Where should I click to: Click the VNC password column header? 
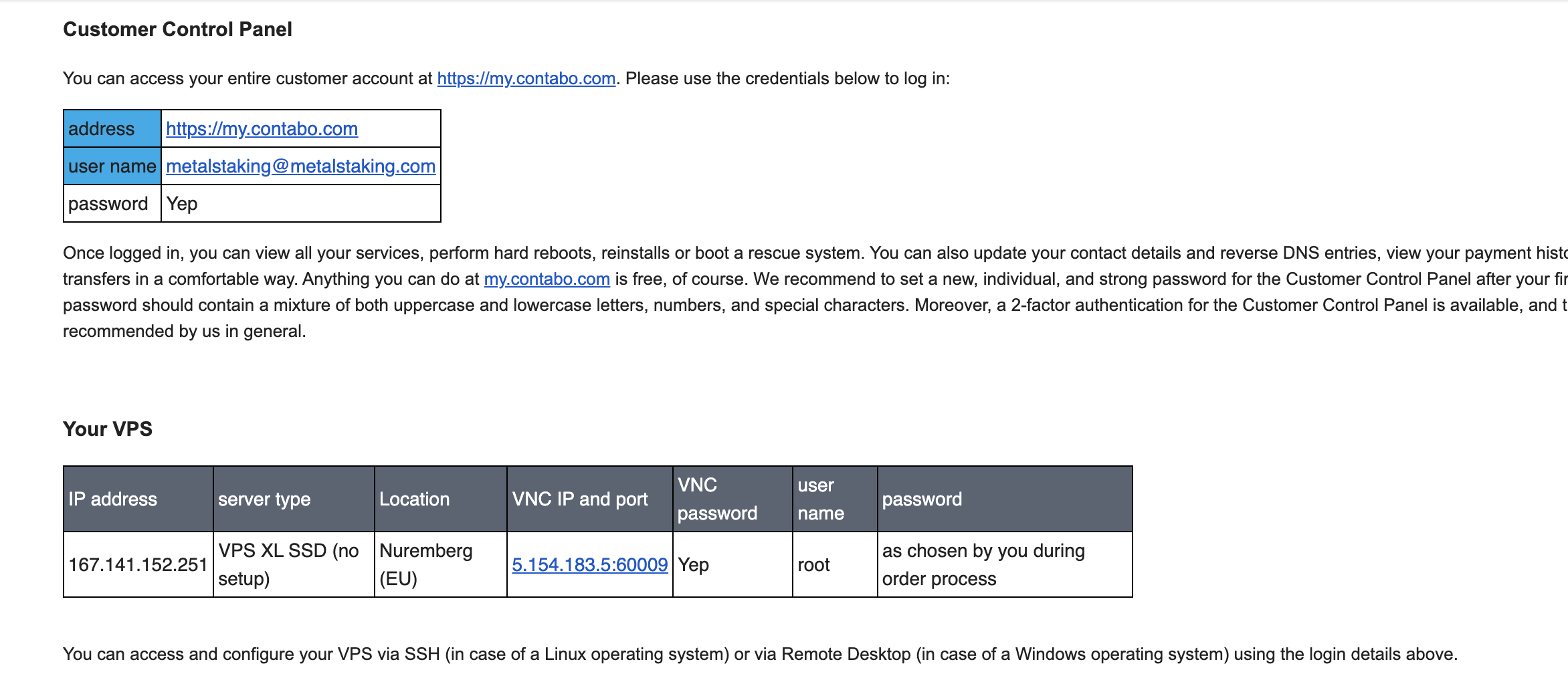pyautogui.click(x=733, y=499)
